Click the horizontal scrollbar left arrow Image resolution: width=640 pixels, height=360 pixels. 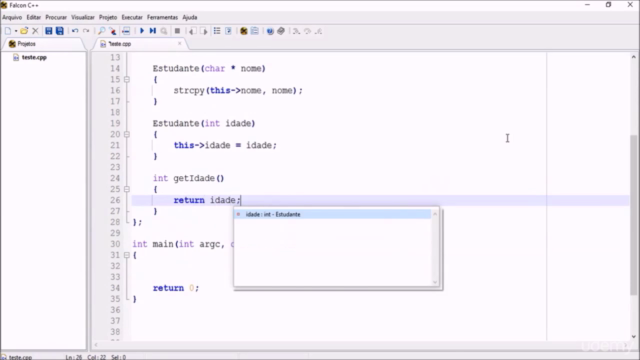[96, 345]
